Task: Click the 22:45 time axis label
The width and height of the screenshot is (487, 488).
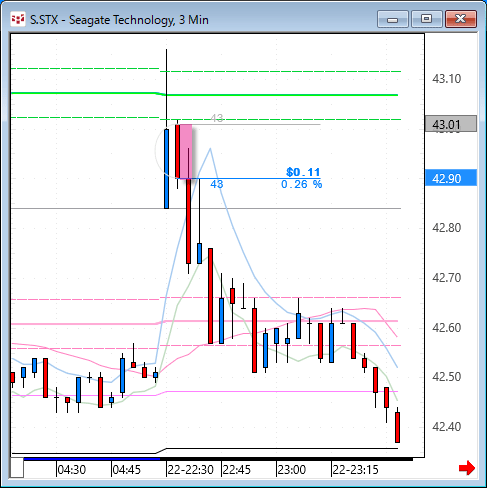Action: point(237,470)
